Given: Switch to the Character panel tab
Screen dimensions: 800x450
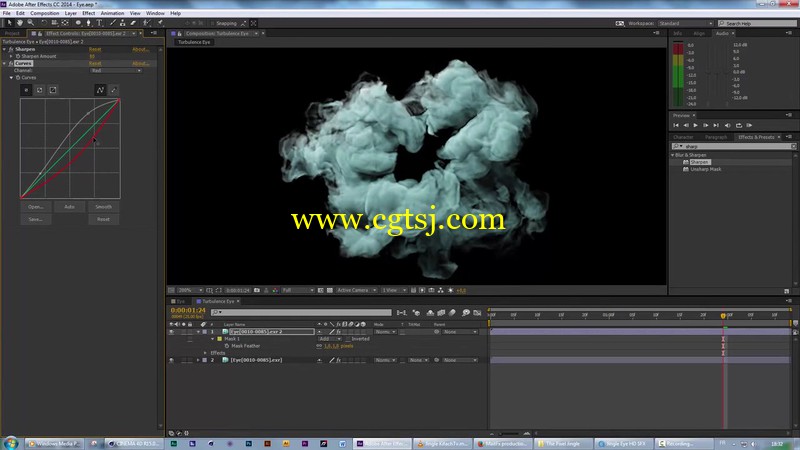Looking at the screenshot, I should click(683, 137).
